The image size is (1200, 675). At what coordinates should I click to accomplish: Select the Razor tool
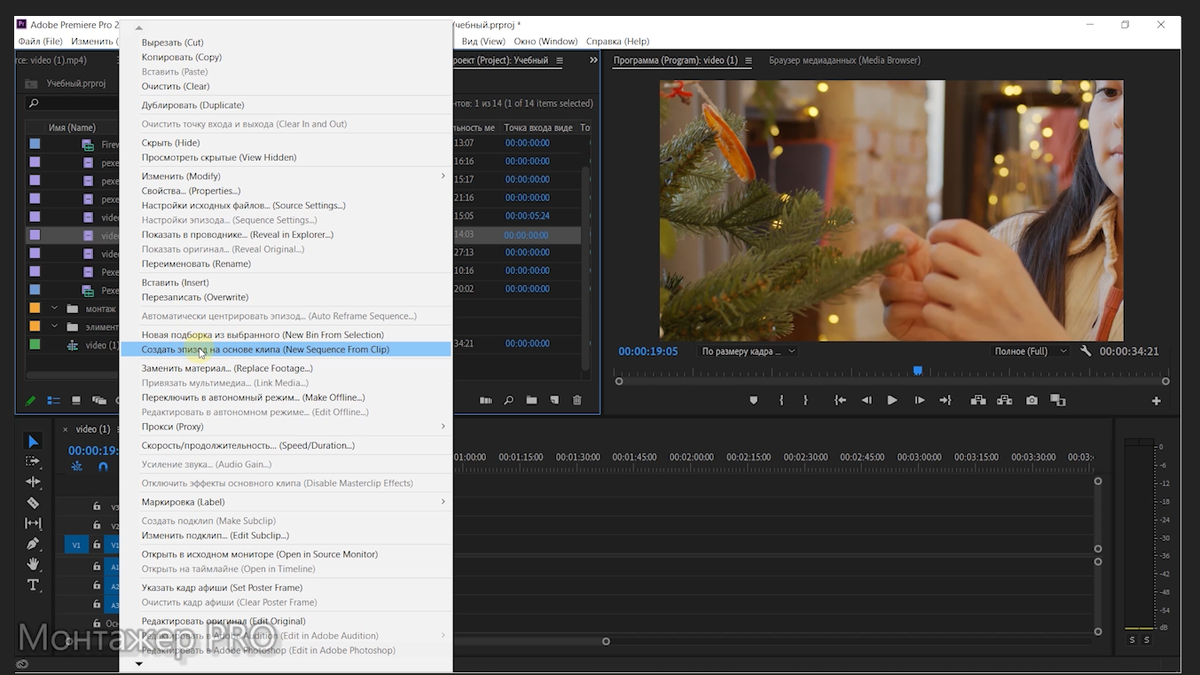point(33,503)
